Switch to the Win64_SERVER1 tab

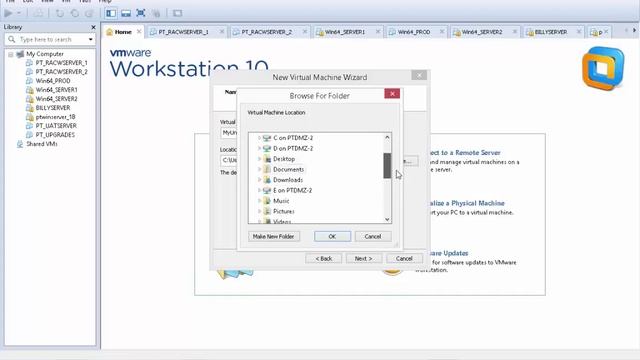(344, 32)
